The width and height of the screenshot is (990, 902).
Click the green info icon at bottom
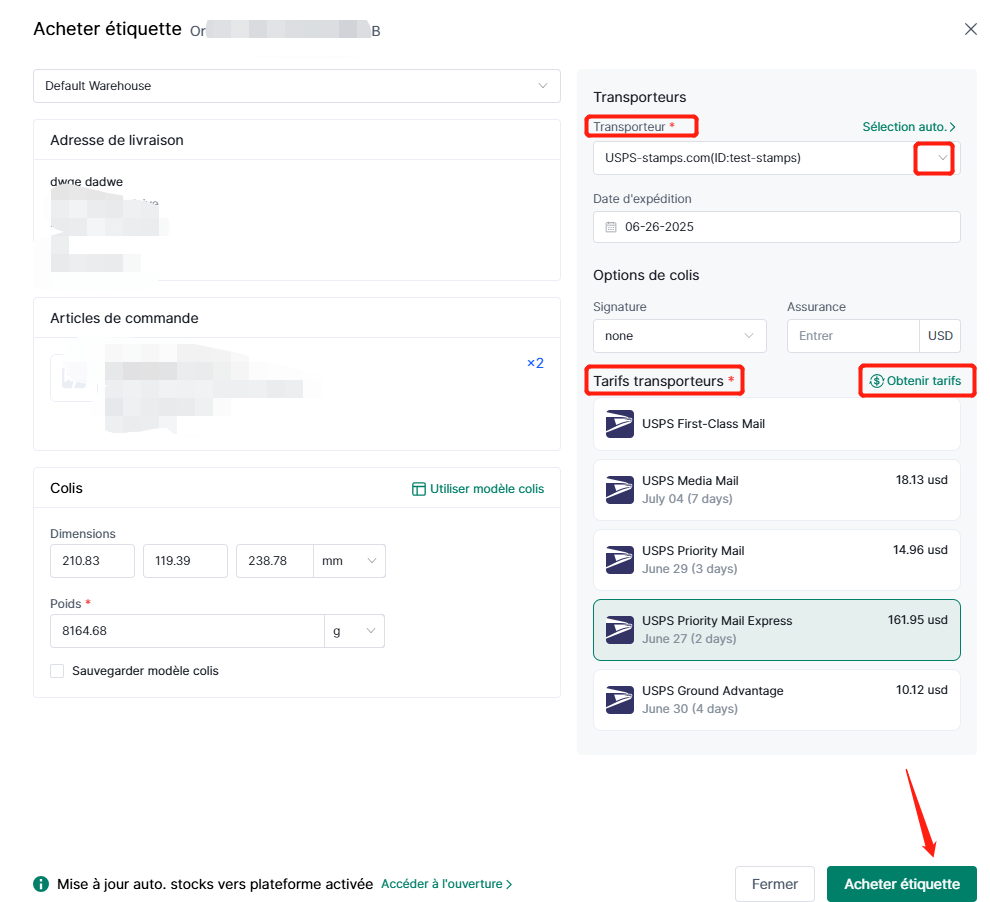(x=41, y=884)
